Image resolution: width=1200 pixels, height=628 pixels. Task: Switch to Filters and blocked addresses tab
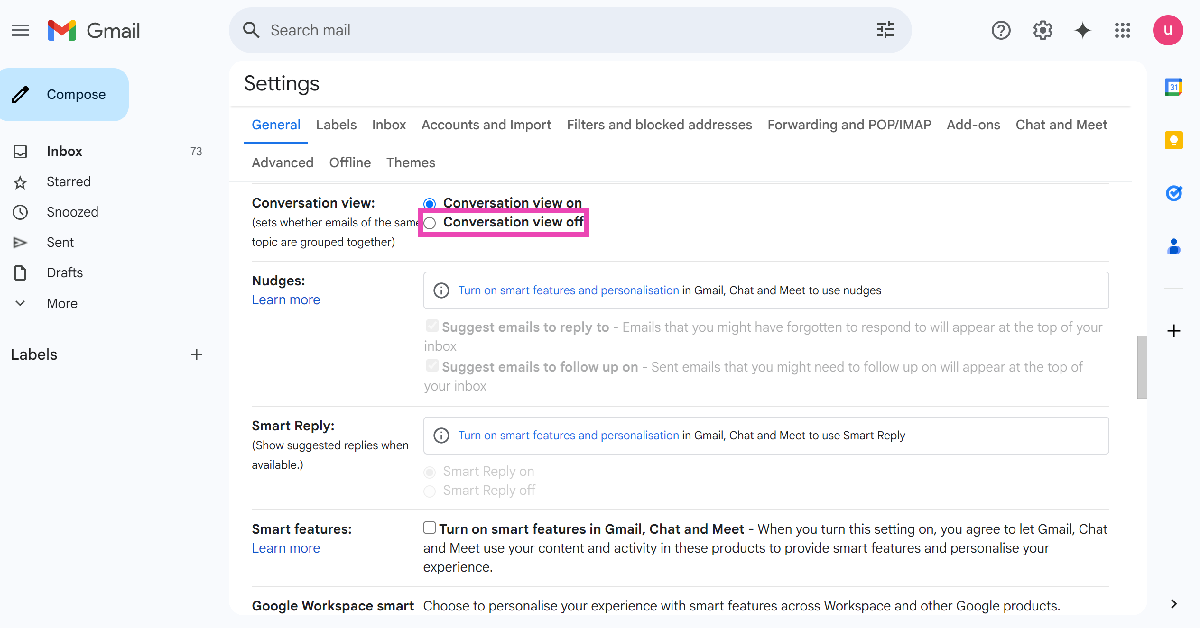pos(659,125)
